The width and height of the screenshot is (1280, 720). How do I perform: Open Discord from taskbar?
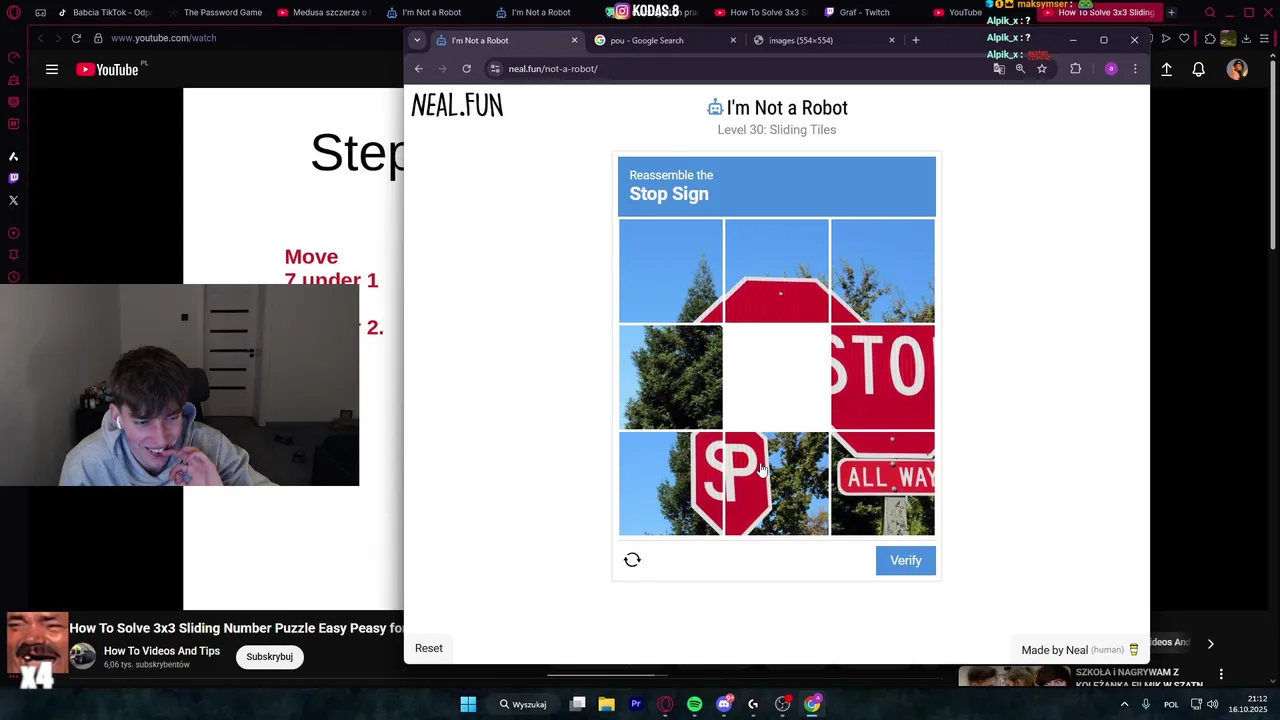click(x=724, y=704)
